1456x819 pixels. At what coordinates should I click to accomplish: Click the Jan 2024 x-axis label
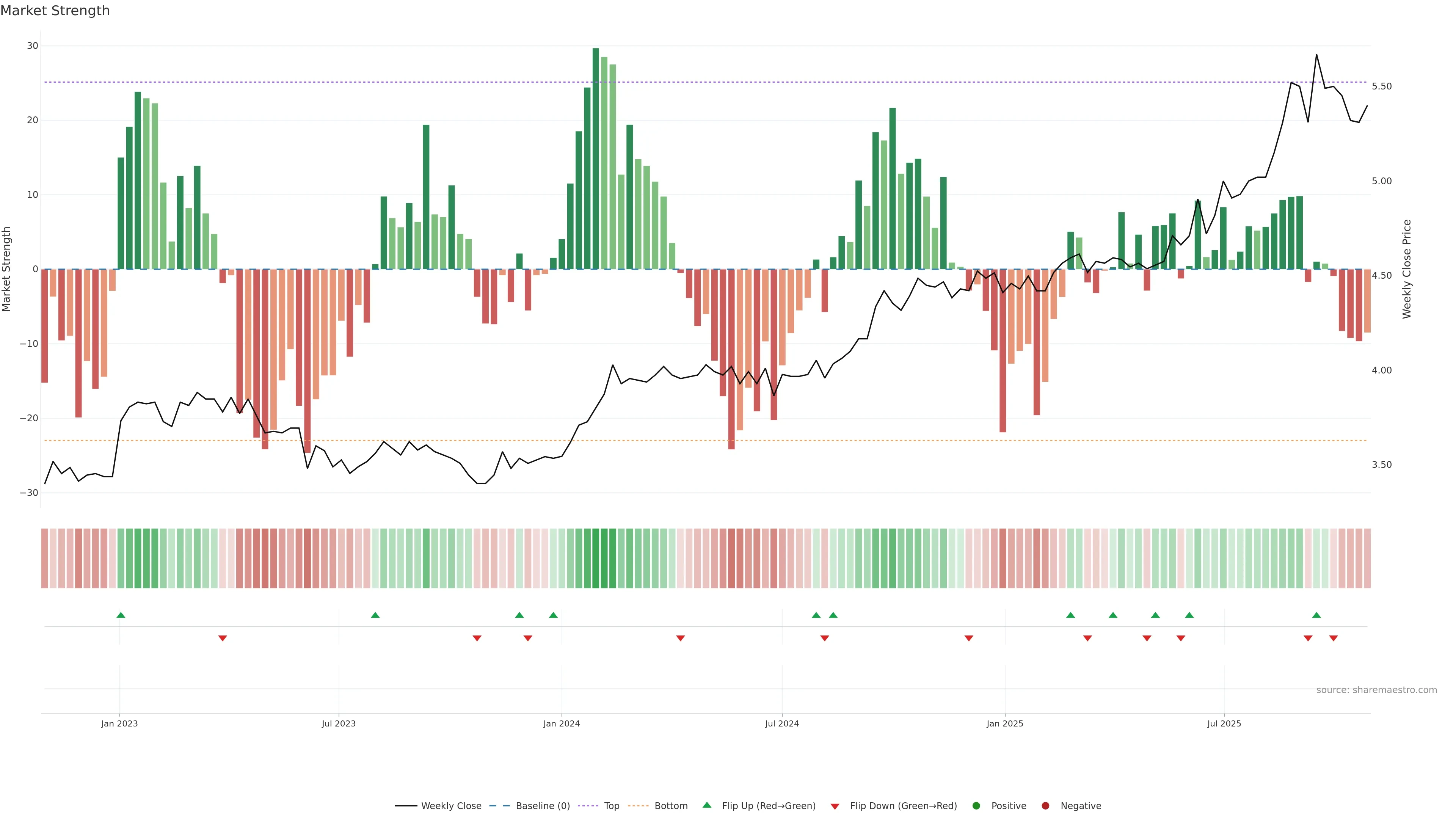561,723
